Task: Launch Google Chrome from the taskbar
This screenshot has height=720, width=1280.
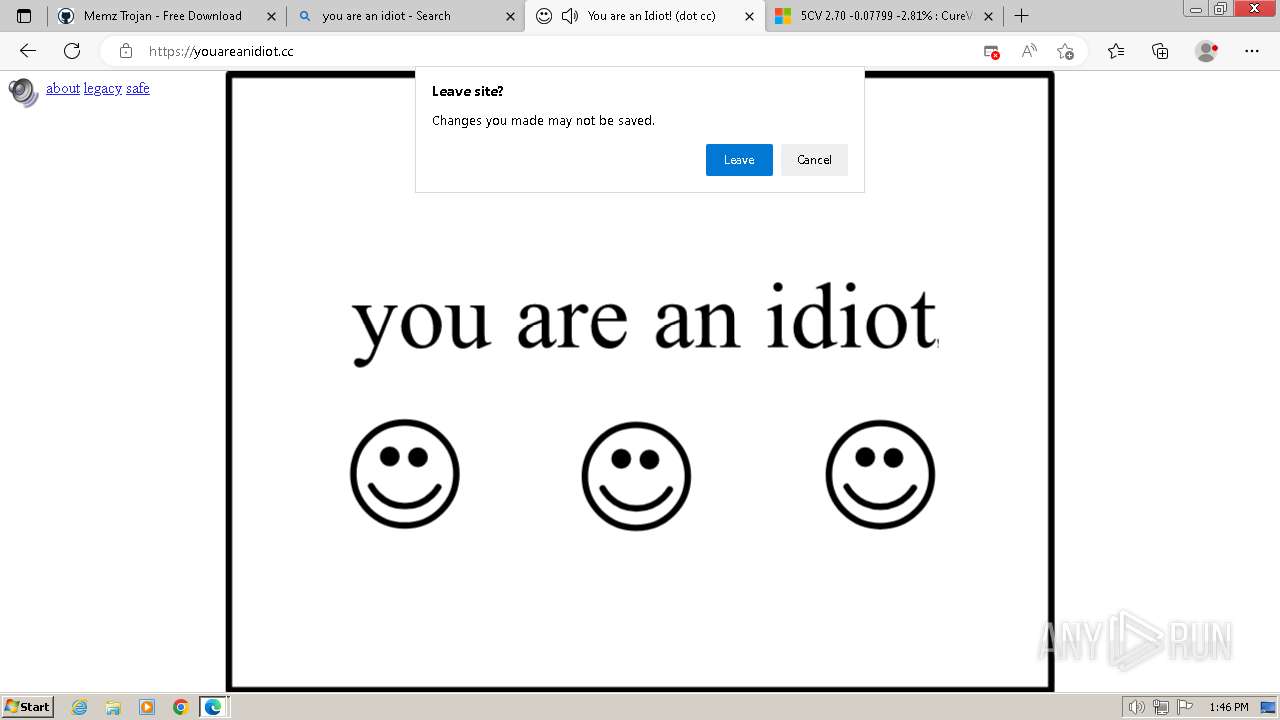Action: 181,707
